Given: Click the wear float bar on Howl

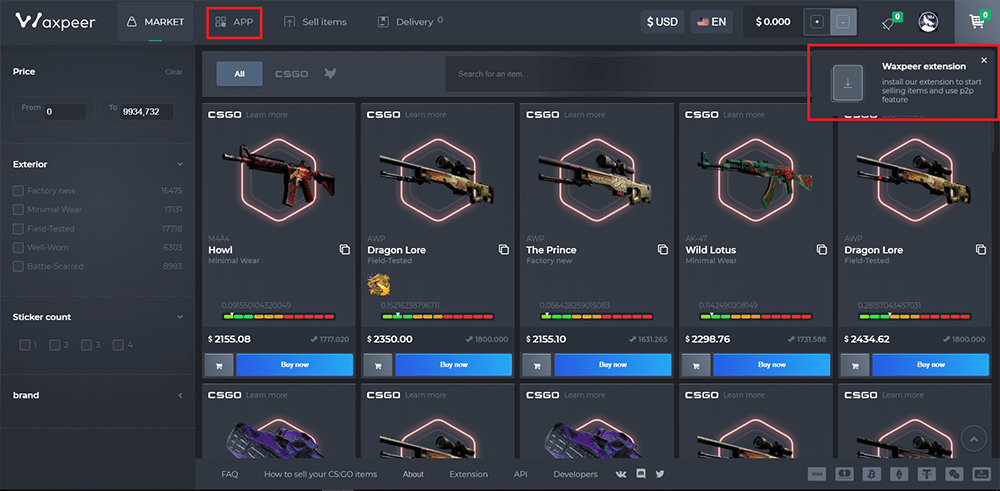Looking at the screenshot, I should pyautogui.click(x=279, y=317).
